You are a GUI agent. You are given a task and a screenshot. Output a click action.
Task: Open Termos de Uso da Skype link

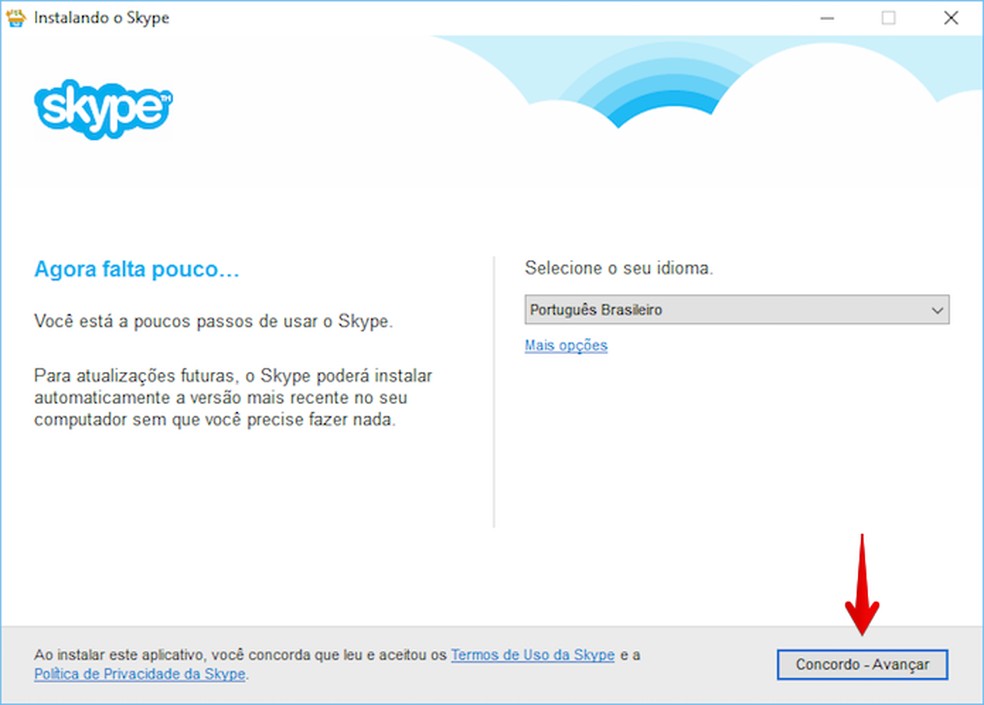(x=533, y=655)
